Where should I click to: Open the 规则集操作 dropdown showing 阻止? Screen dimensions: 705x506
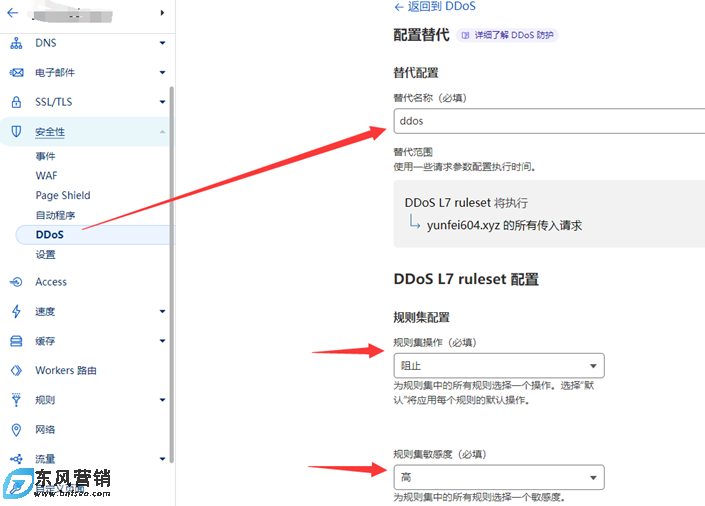[x=499, y=366]
